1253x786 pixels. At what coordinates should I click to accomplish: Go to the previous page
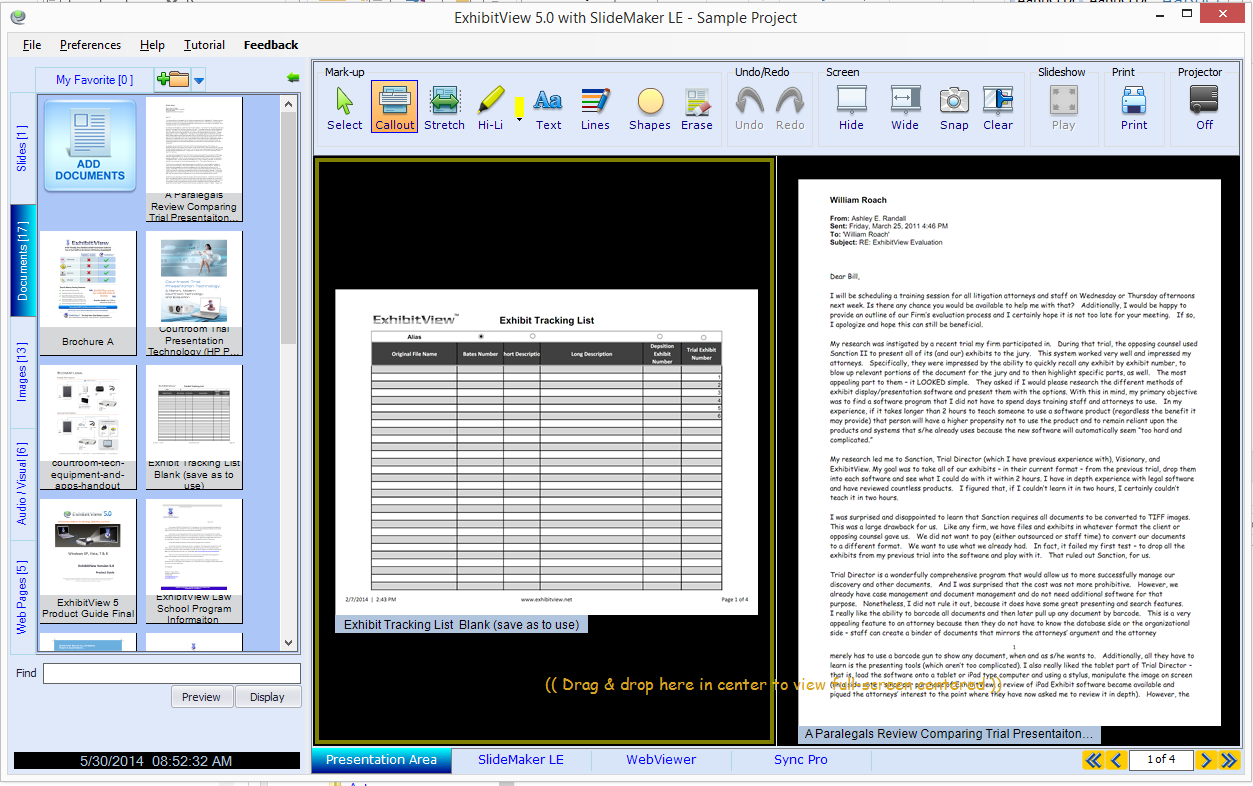1116,760
